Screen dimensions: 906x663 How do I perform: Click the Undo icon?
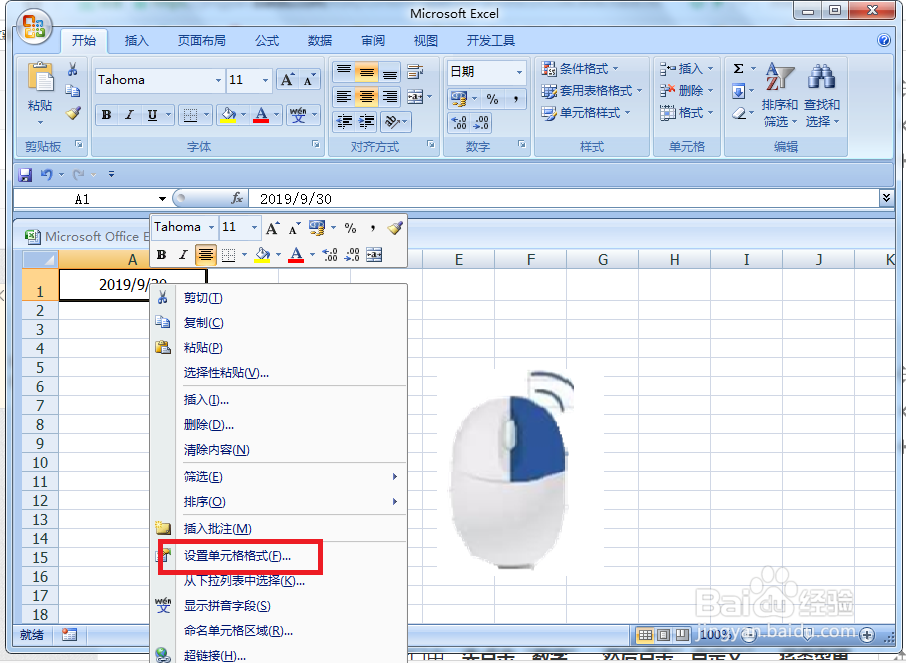48,172
